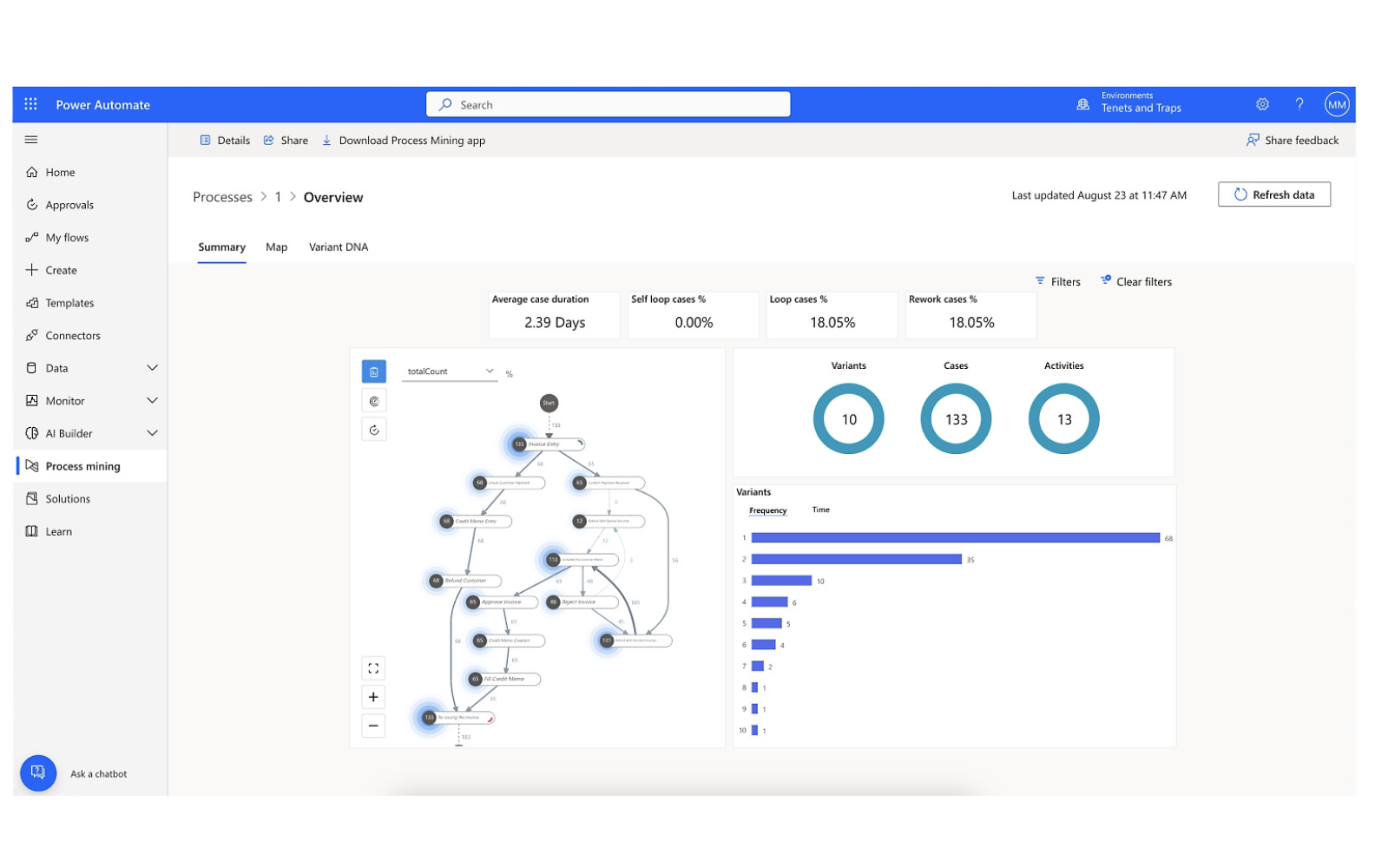Switch to the Variant DNA tab
This screenshot has width=1375, height=868.
click(339, 247)
